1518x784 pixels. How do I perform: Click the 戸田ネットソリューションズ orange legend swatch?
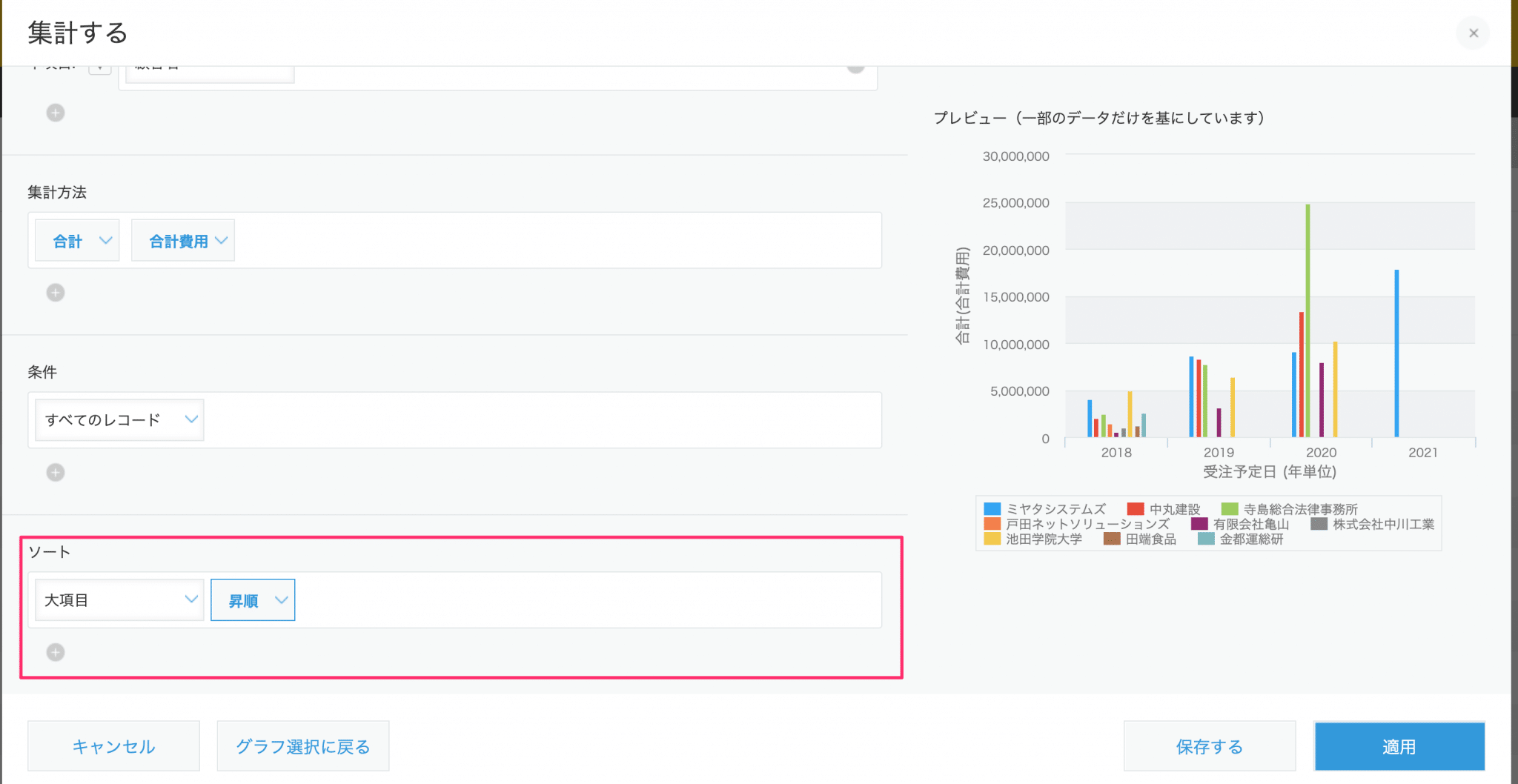[992, 524]
